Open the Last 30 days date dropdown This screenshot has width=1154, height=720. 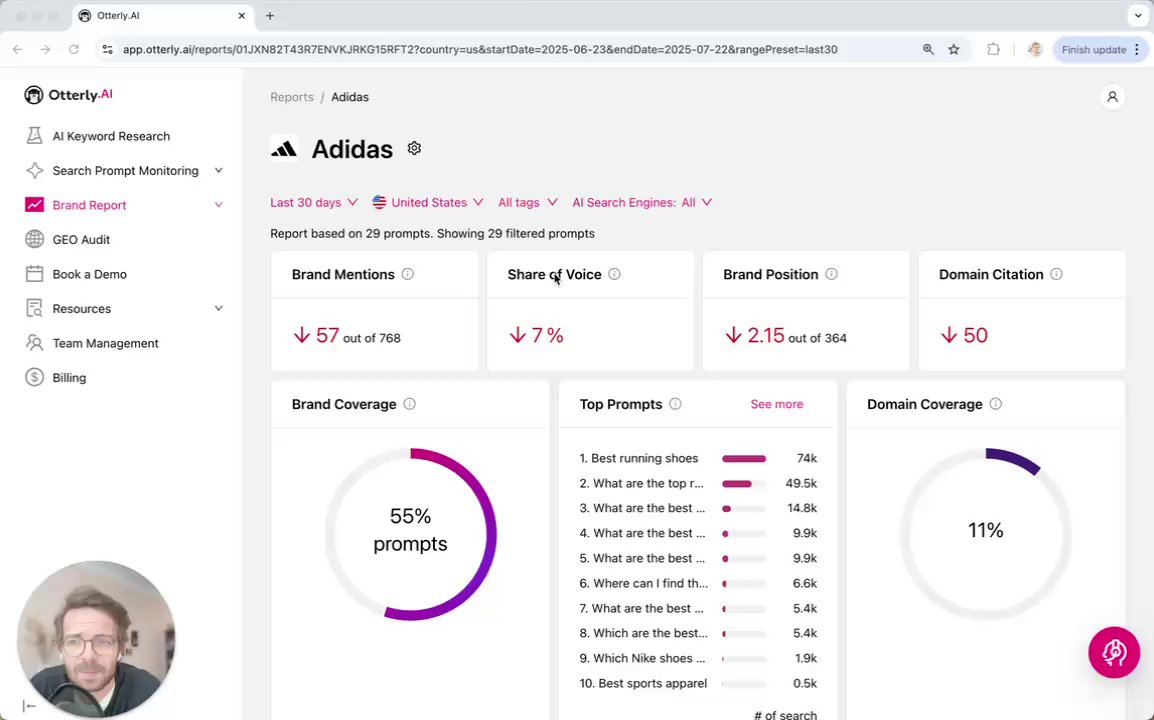[x=313, y=202]
